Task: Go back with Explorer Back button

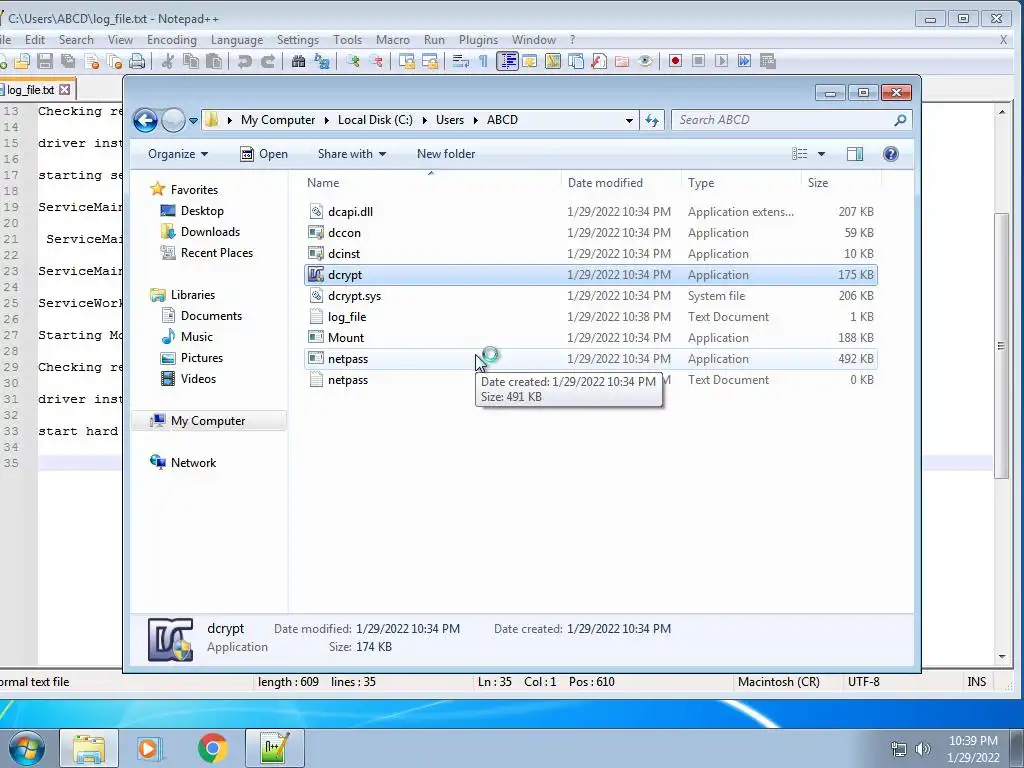Action: (x=145, y=120)
